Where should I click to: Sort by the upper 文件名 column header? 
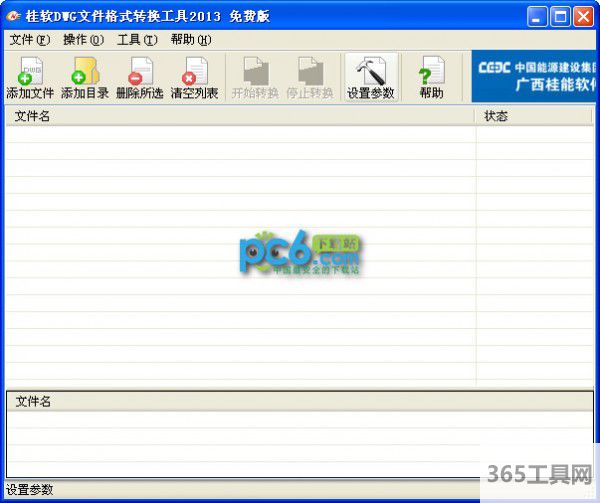pos(240,116)
